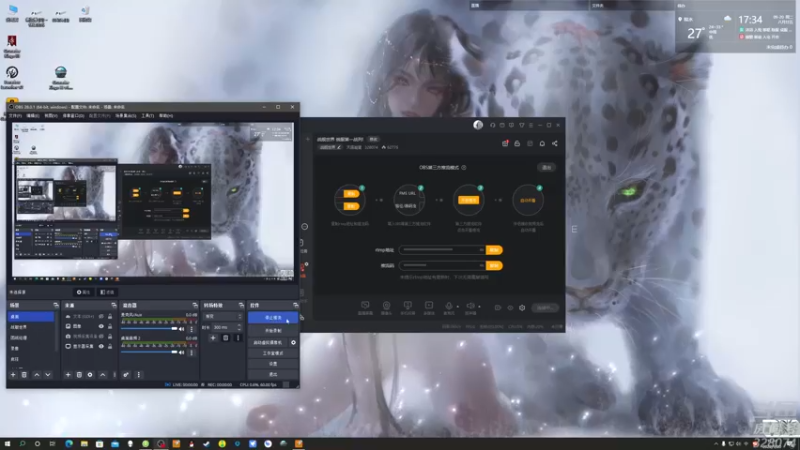Click the microphone icon in streaming toolbar
Image resolution: width=800 pixels, height=450 pixels.
point(449,306)
